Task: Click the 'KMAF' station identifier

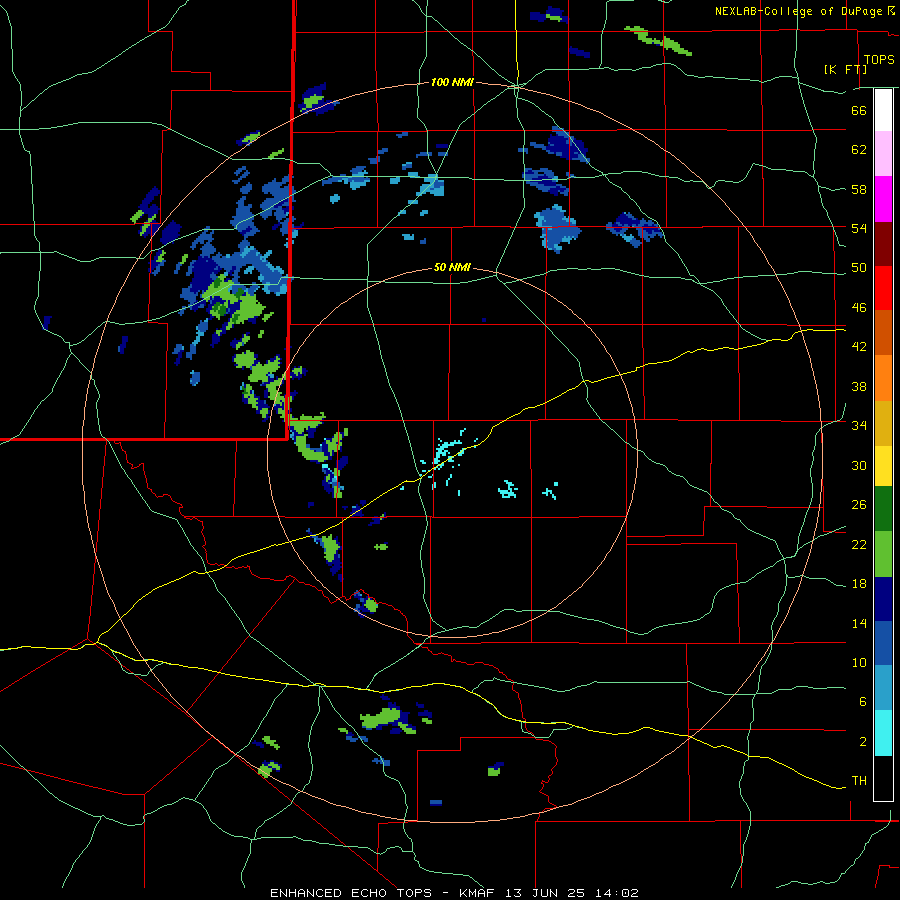Action: (479, 893)
